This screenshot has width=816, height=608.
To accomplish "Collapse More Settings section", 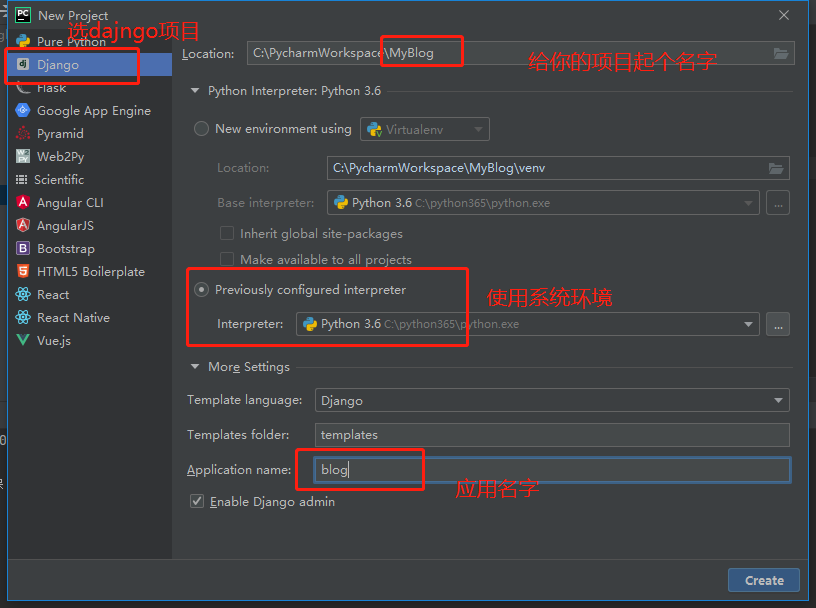I will pyautogui.click(x=195, y=366).
